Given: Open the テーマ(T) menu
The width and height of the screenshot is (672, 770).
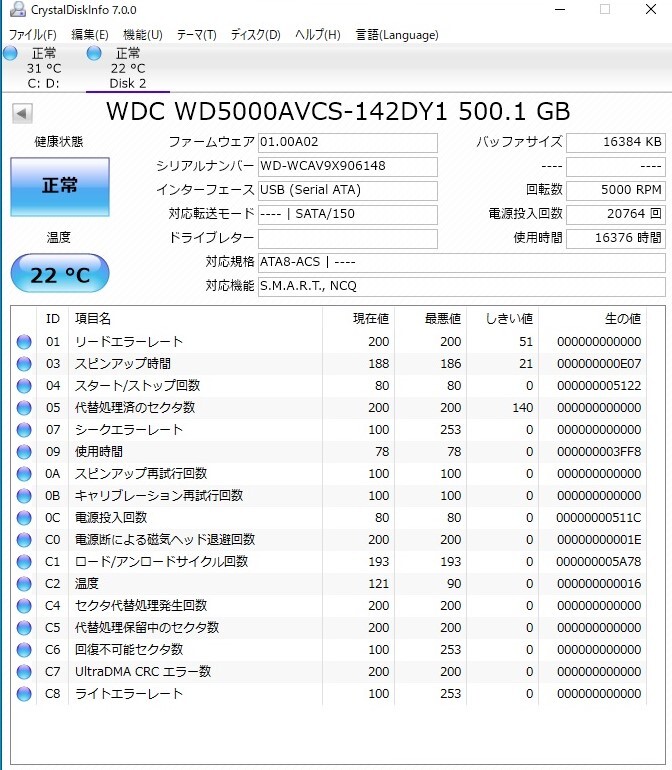Looking at the screenshot, I should point(196,35).
